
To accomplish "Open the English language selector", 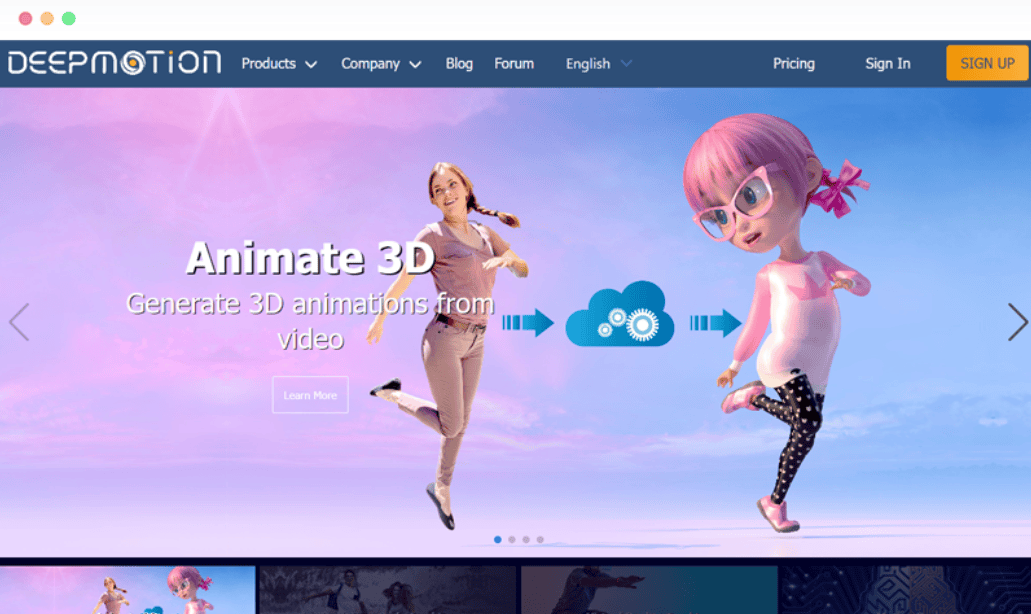I will click(596, 63).
